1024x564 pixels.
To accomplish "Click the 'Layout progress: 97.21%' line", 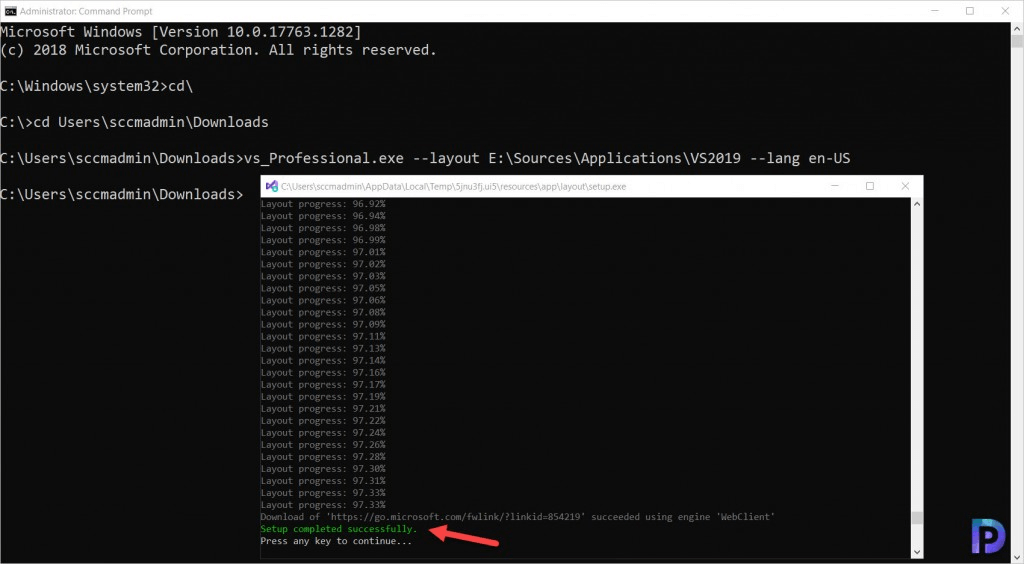I will click(323, 409).
